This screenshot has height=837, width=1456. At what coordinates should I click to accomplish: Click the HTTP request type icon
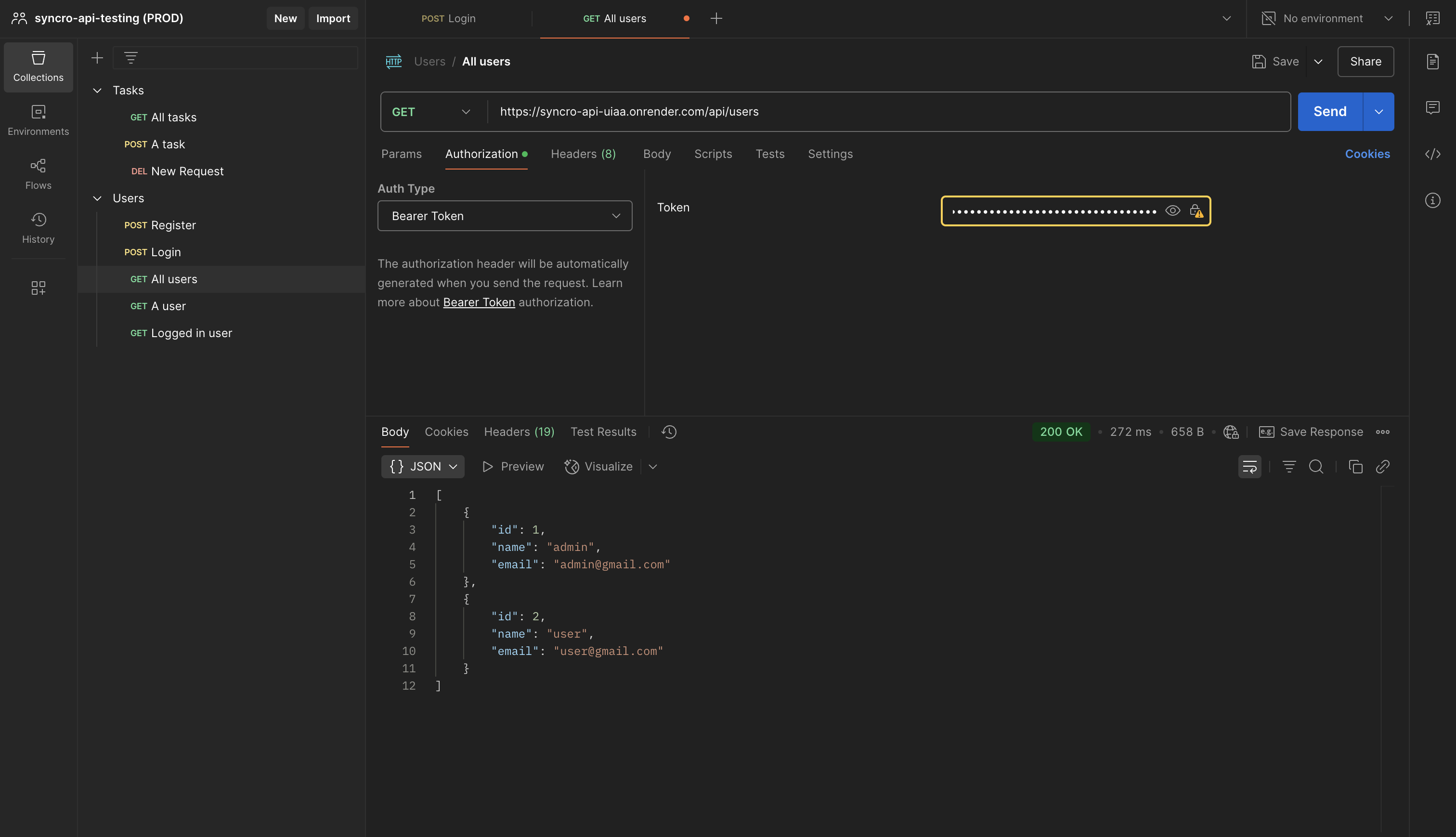pyautogui.click(x=393, y=62)
